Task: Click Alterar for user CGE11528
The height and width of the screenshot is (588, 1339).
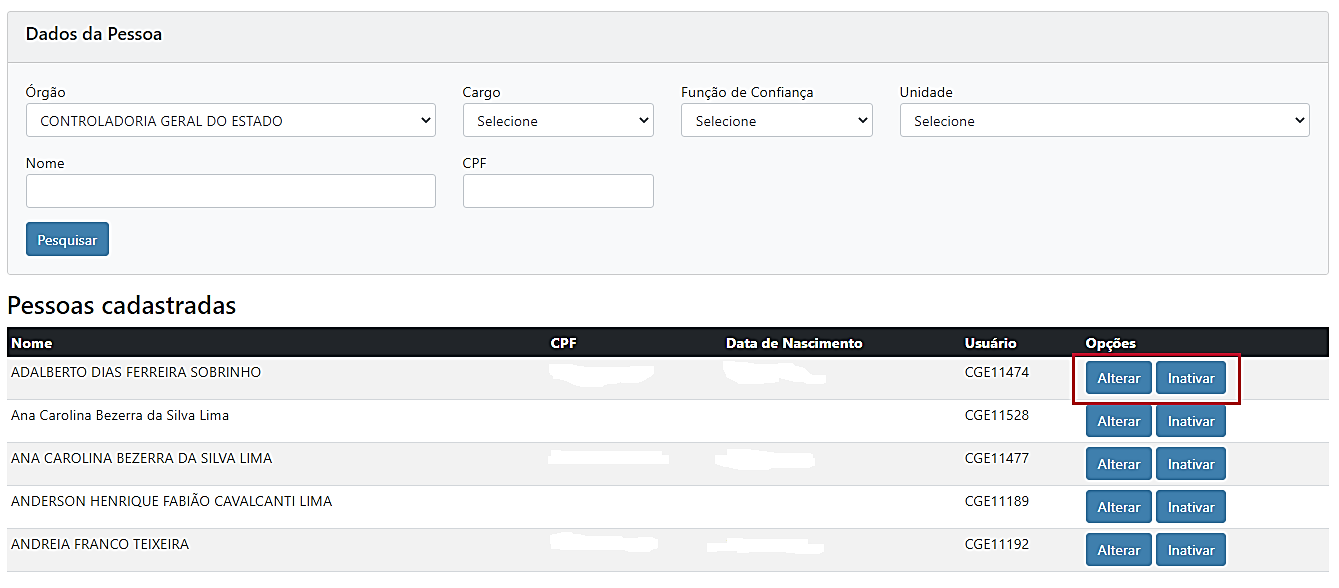Action: (x=1118, y=421)
